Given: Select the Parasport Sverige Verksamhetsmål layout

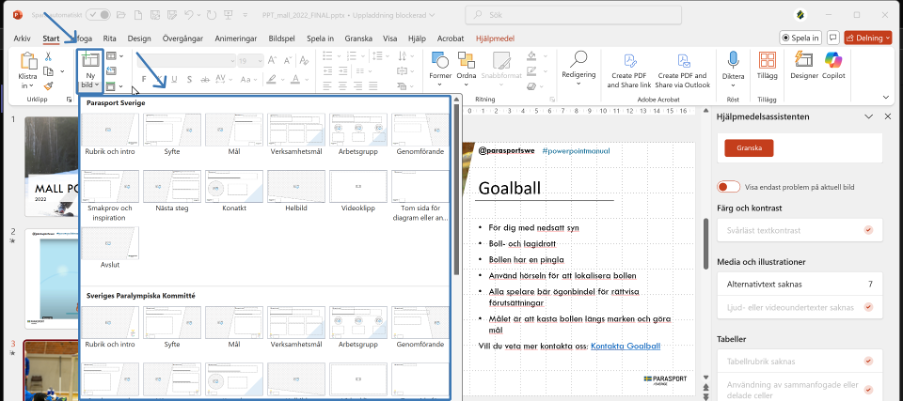Looking at the screenshot, I should [296, 129].
